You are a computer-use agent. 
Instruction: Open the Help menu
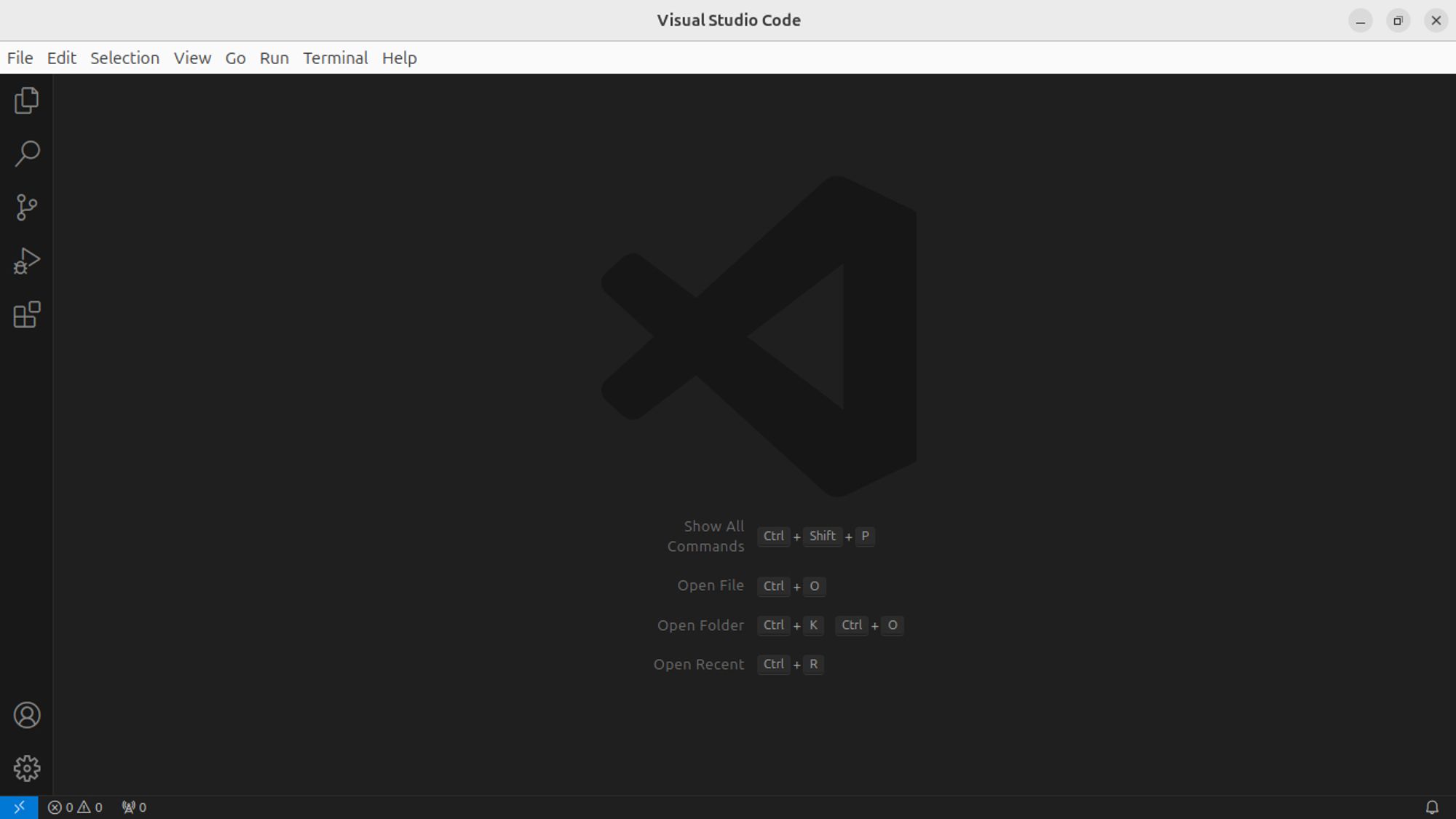pyautogui.click(x=399, y=58)
